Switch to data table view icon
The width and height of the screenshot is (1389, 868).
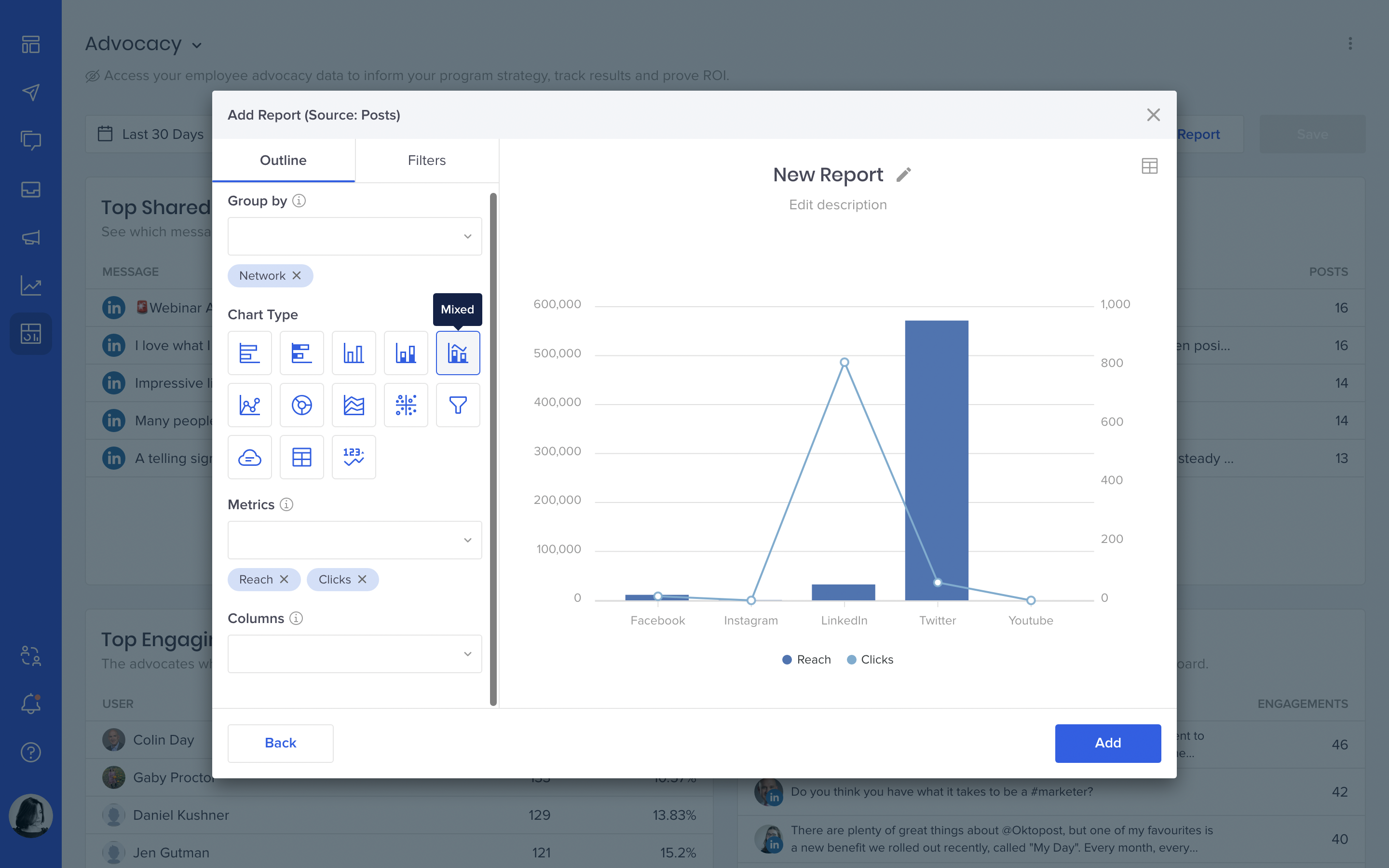1149,166
